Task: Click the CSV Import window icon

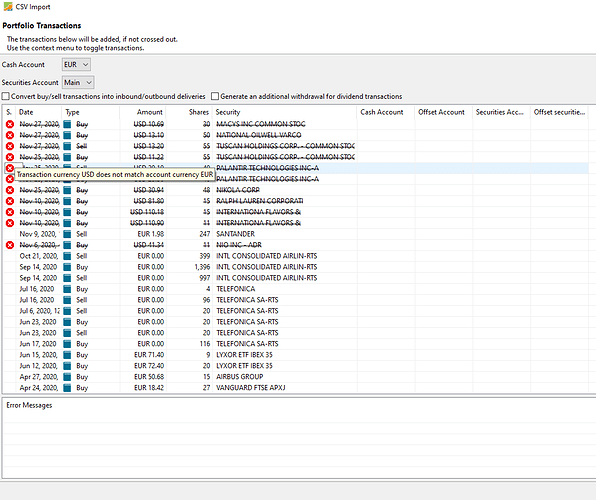Action: click(8, 6)
